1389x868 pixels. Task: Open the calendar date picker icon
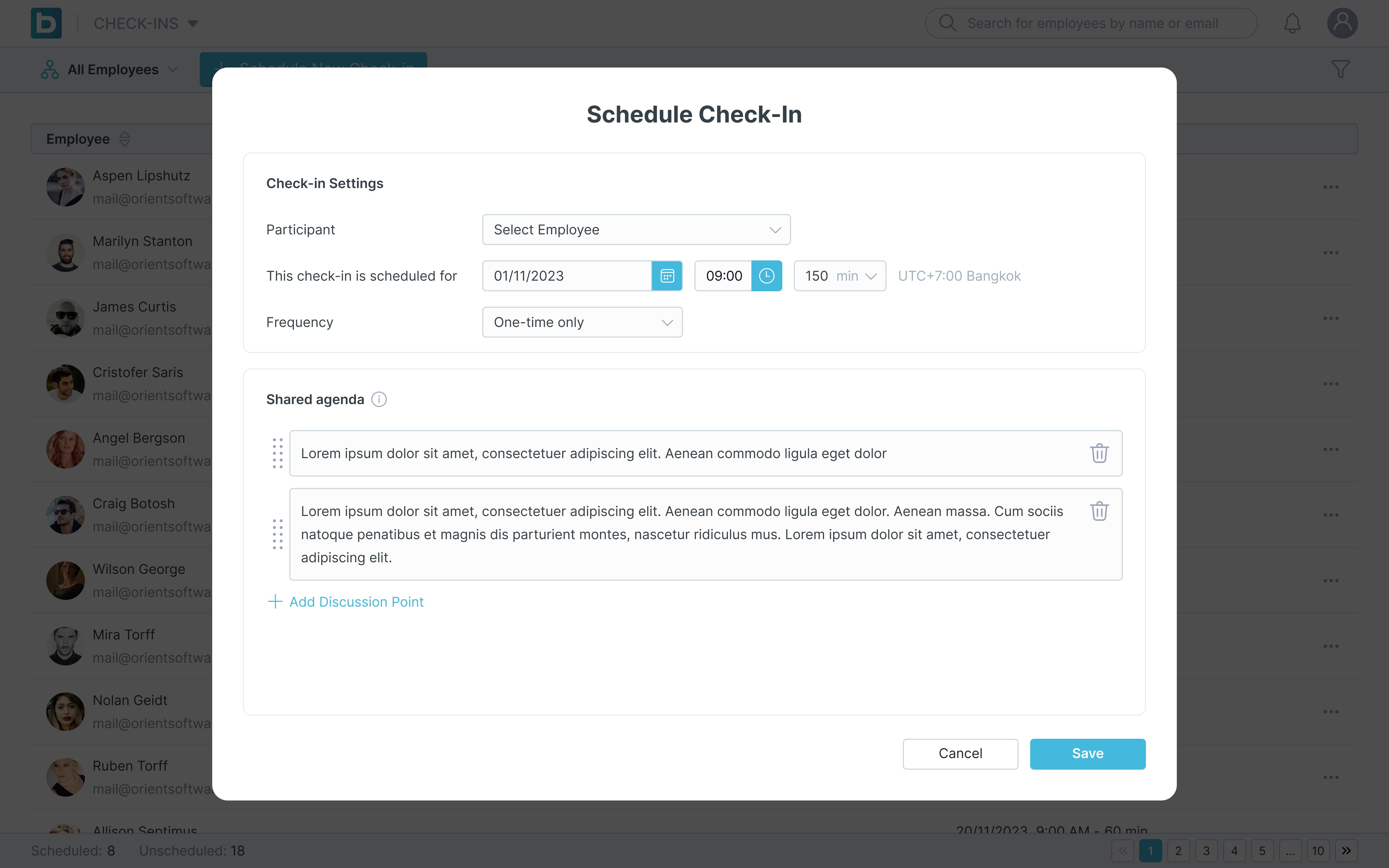[x=667, y=276]
